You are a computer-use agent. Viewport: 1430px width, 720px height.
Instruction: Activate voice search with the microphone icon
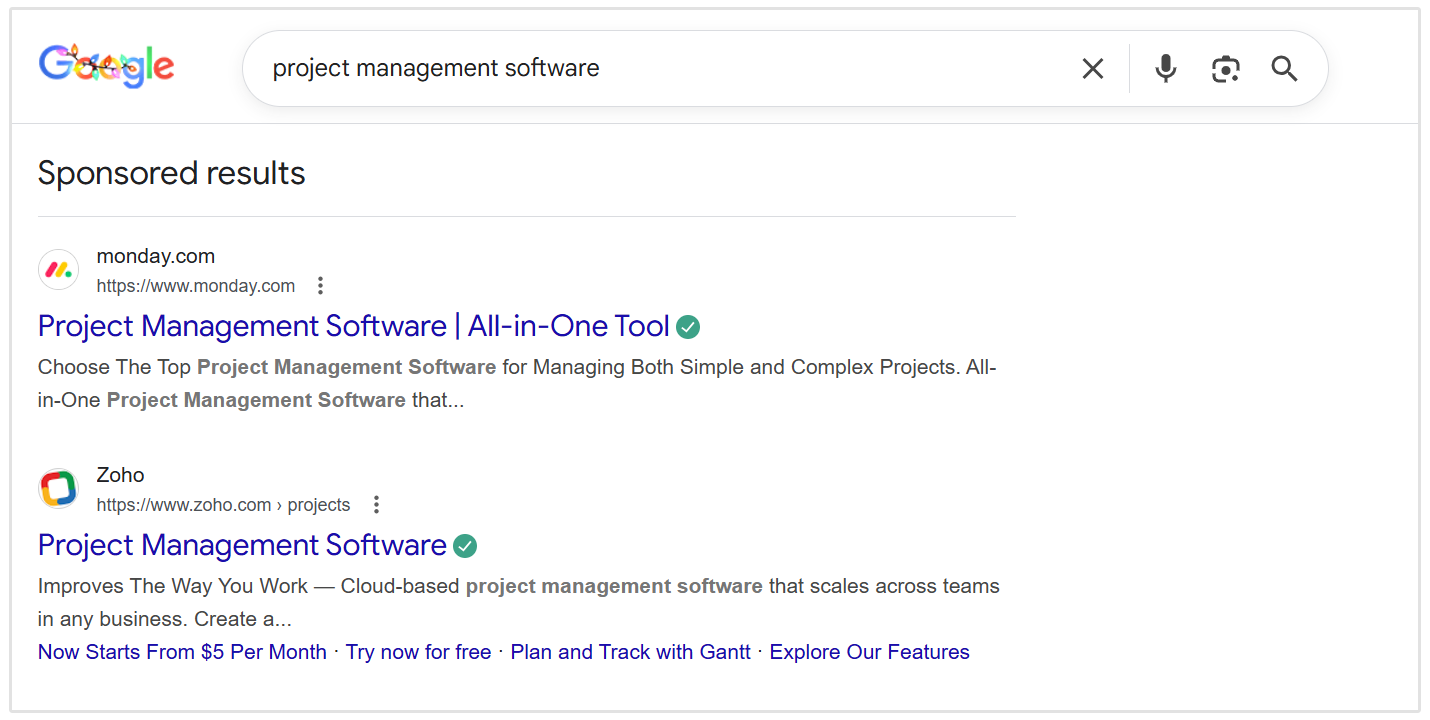coord(1165,68)
